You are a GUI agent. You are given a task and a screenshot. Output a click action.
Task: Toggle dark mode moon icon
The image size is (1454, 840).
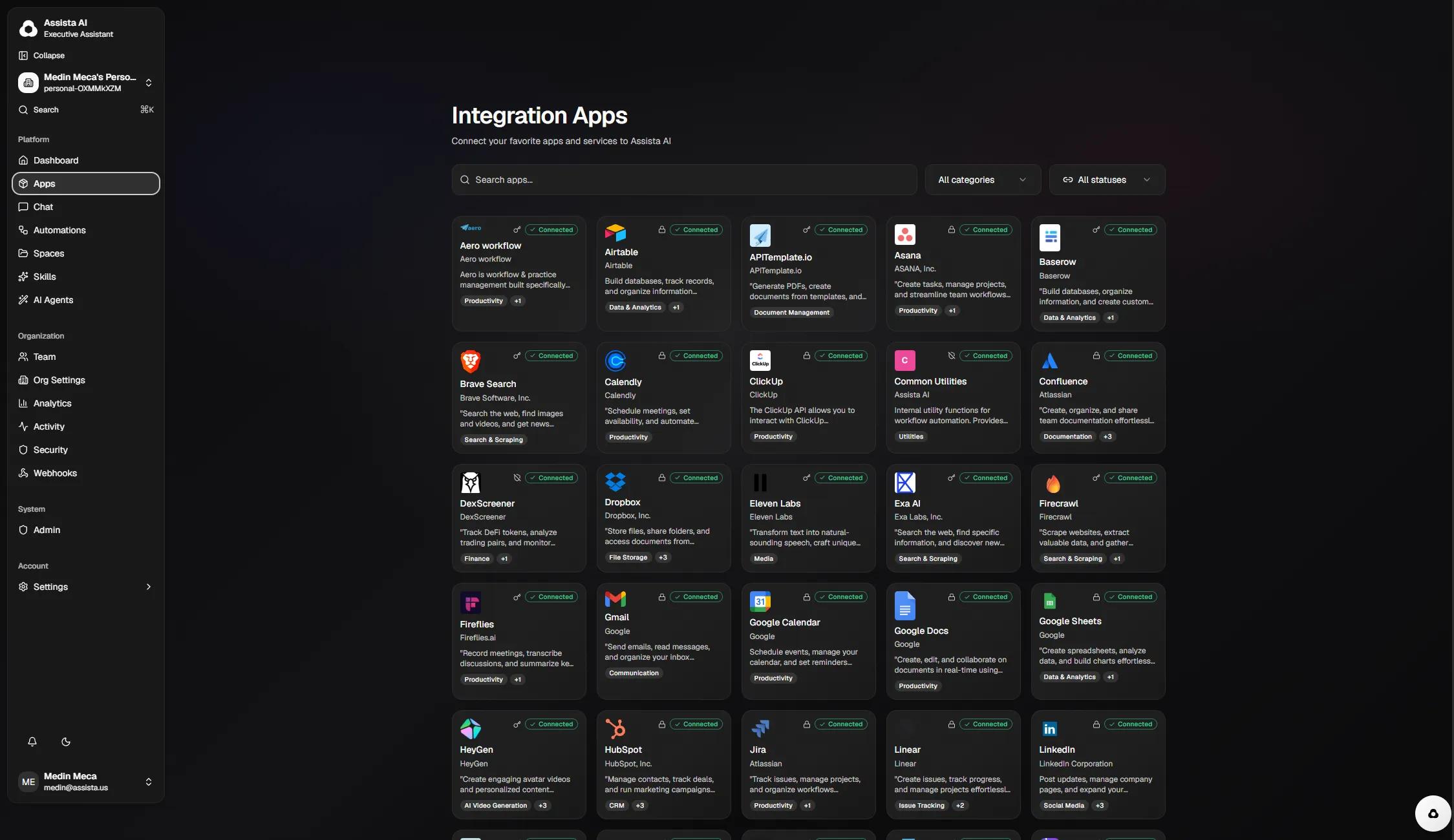coord(66,742)
